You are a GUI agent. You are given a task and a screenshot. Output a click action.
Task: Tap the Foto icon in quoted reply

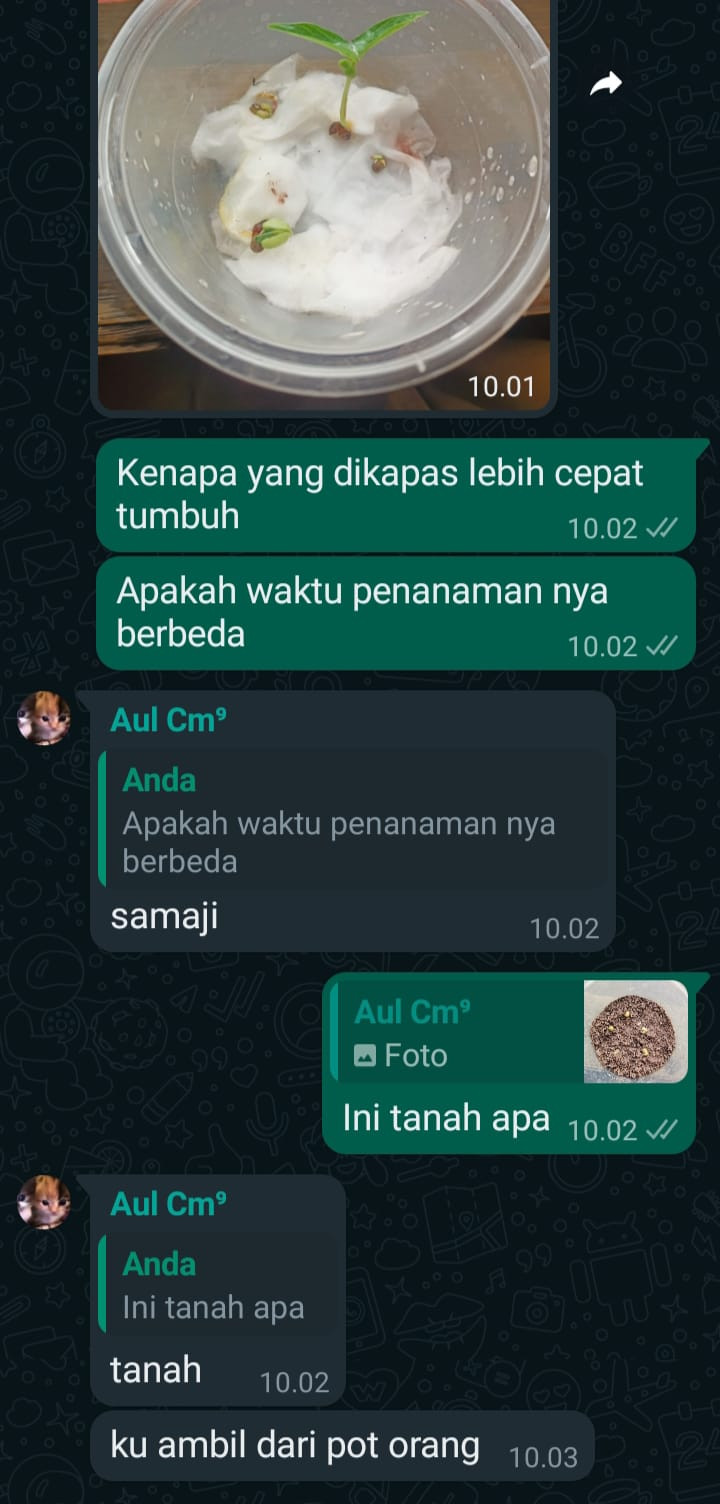coord(366,1056)
